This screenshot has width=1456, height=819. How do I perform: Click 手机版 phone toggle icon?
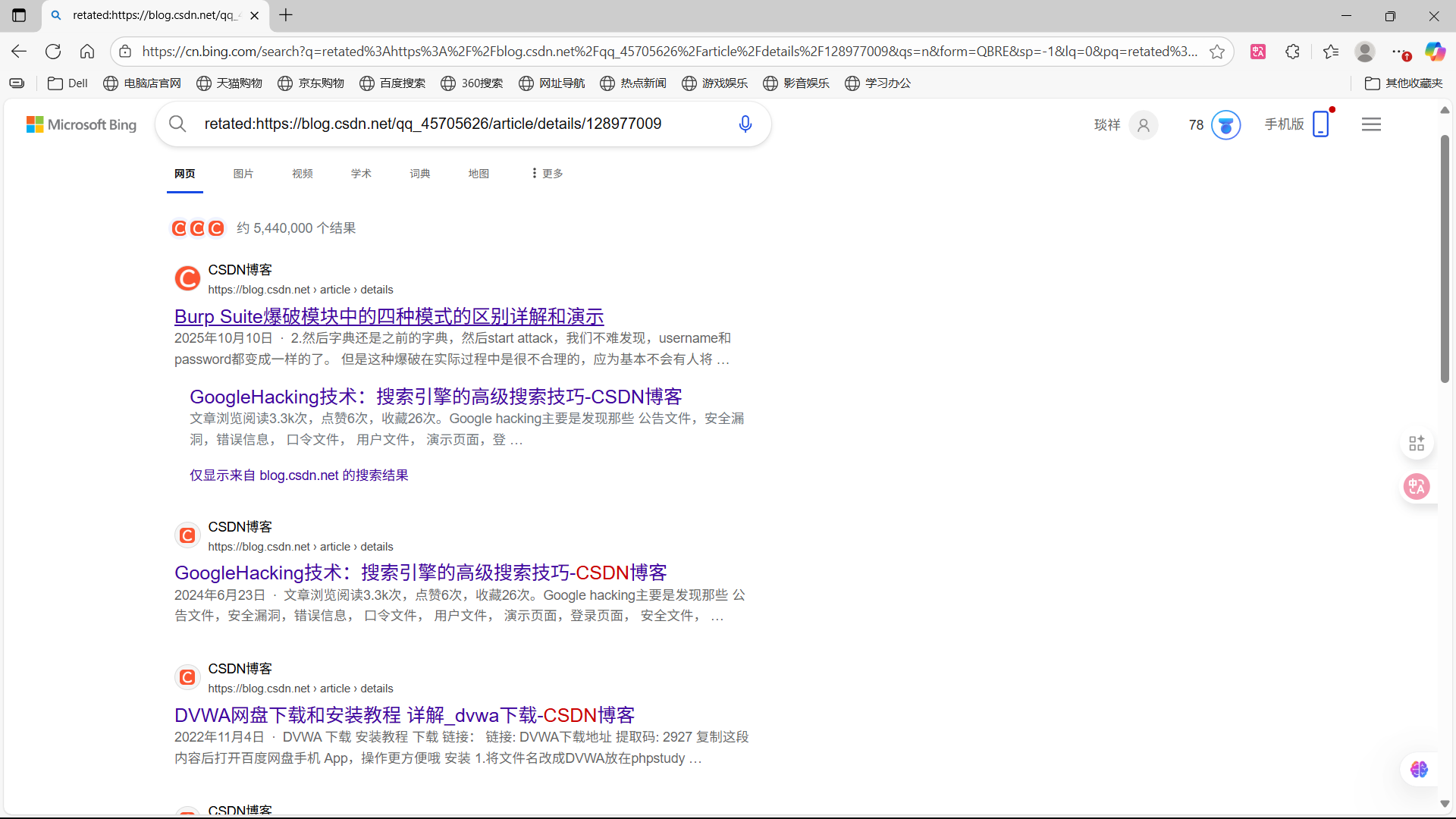1321,124
